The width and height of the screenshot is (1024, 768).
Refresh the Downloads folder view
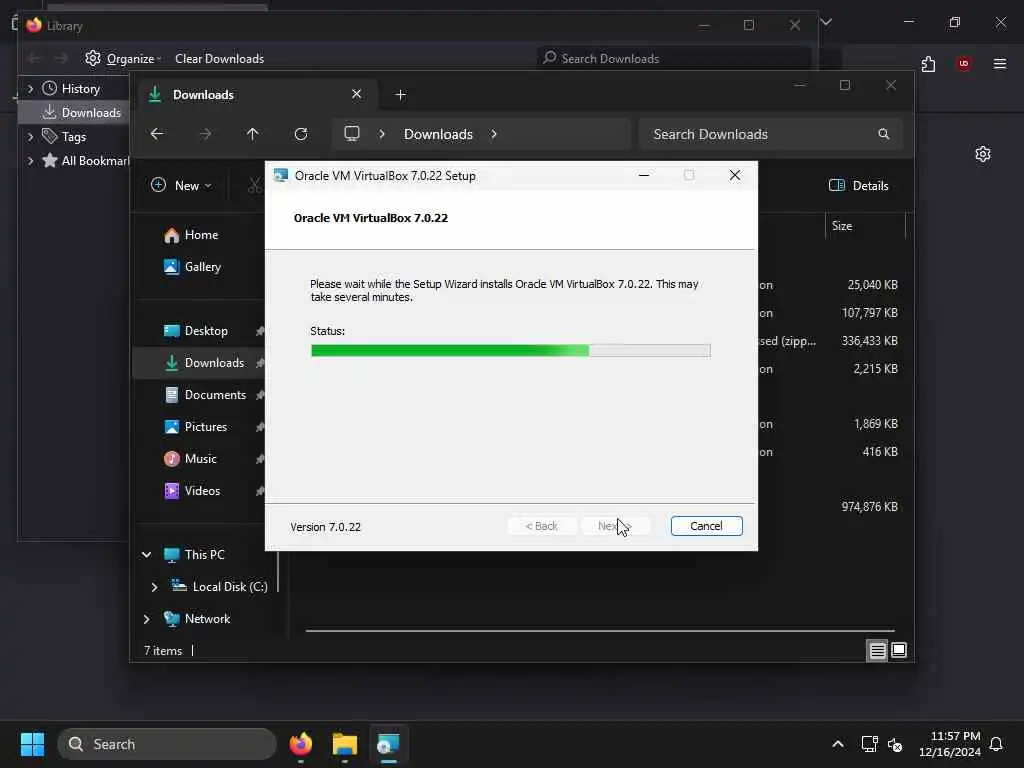click(x=301, y=134)
